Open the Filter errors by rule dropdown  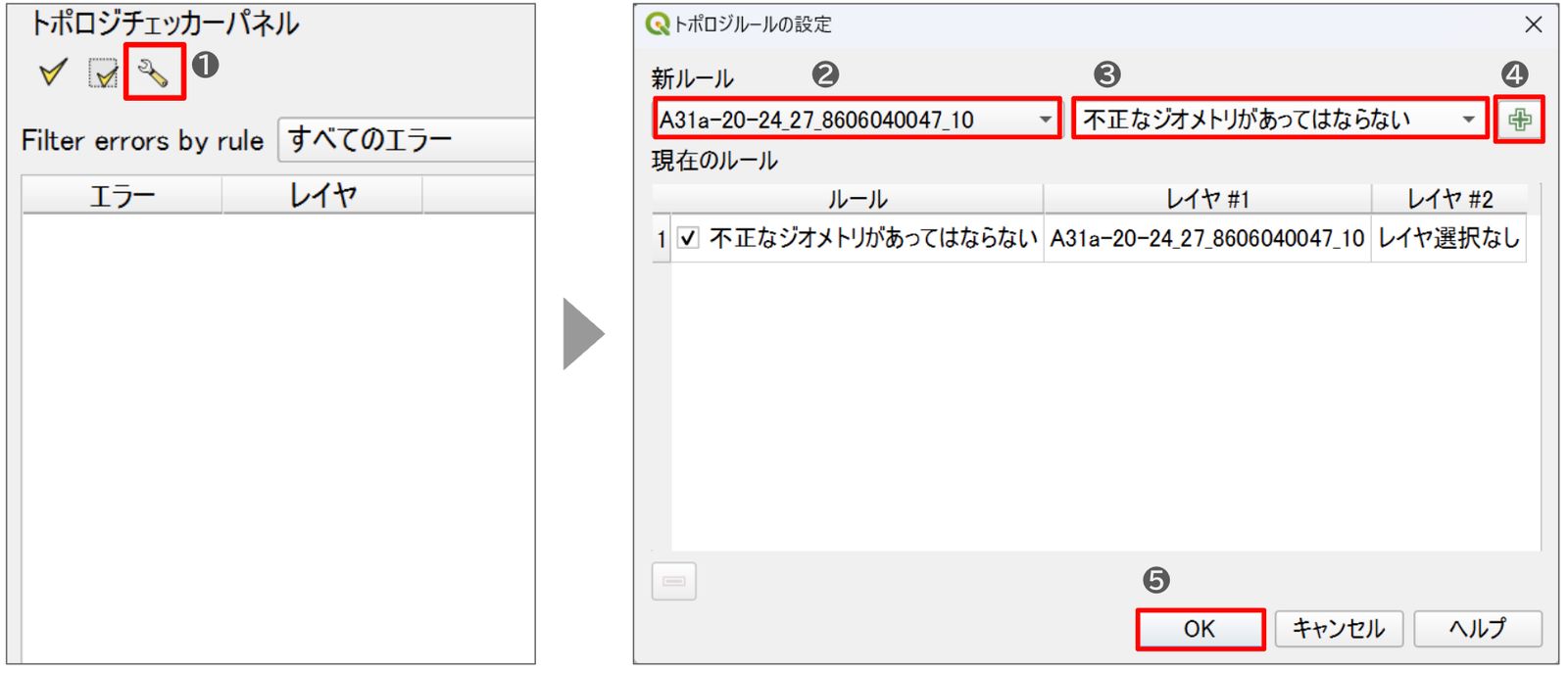[x=406, y=140]
